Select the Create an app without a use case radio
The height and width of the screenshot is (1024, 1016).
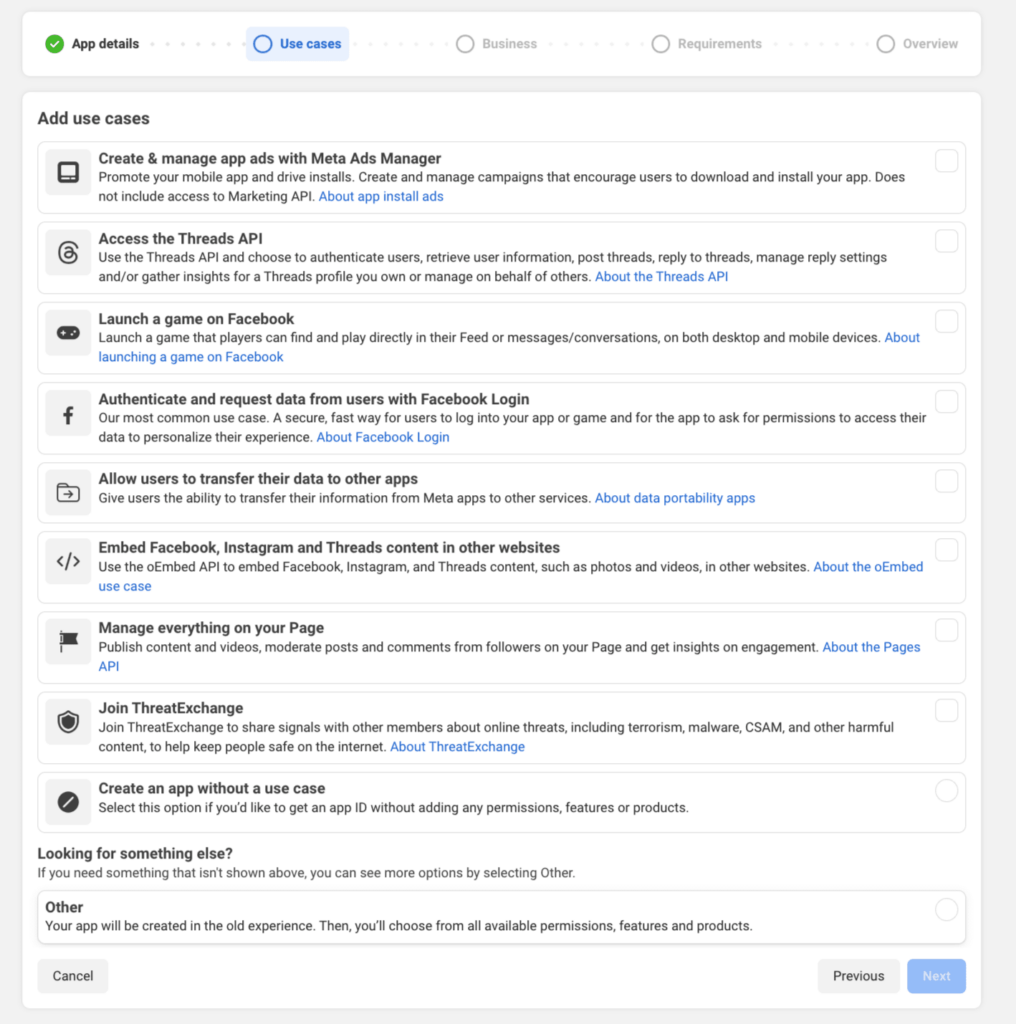point(946,790)
